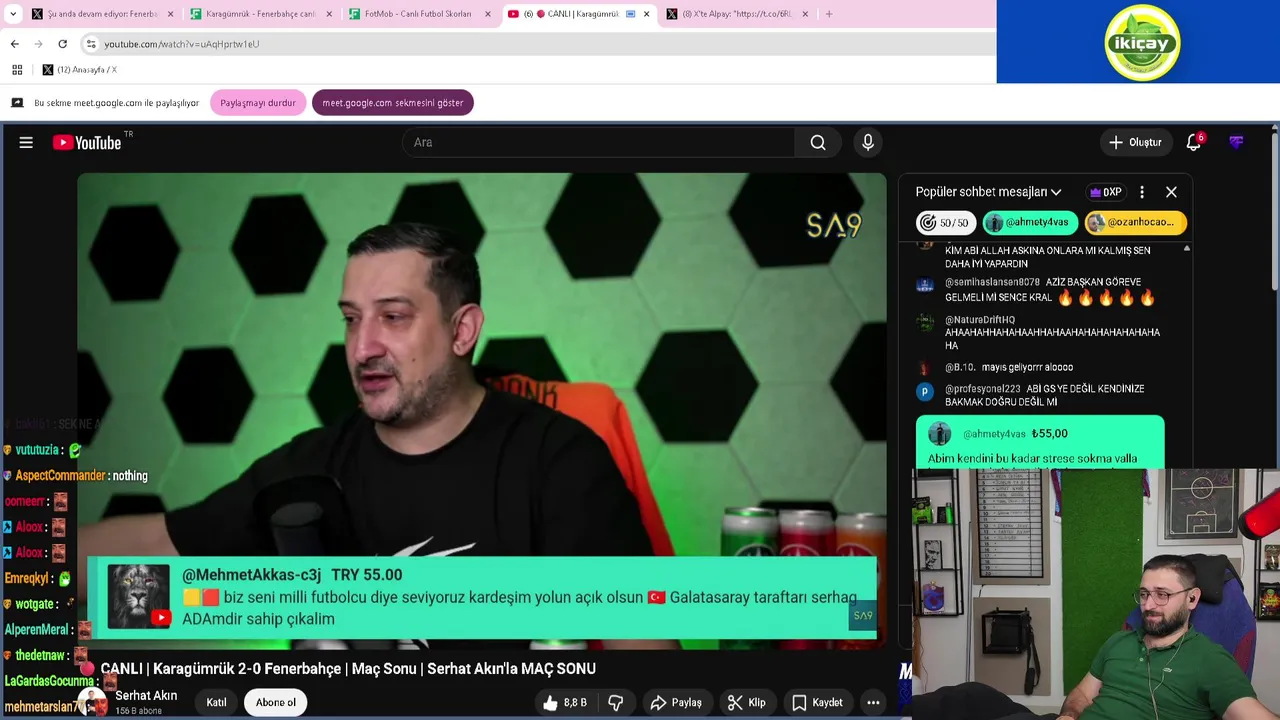The width and height of the screenshot is (1280, 720).
Task: Open the purple account avatar menu
Action: coord(1237,143)
